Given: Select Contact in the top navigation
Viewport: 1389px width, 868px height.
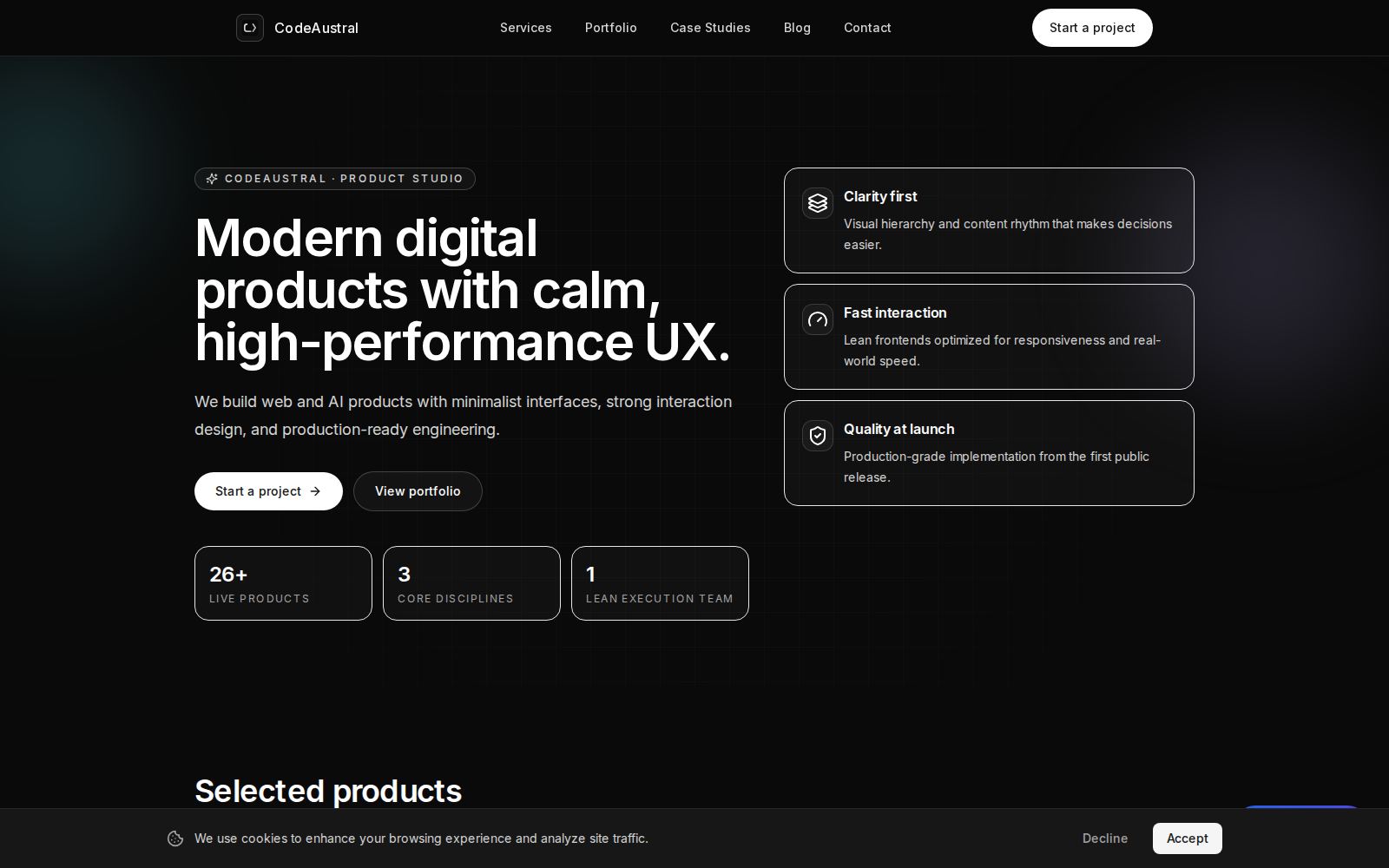Looking at the screenshot, I should pos(867,28).
